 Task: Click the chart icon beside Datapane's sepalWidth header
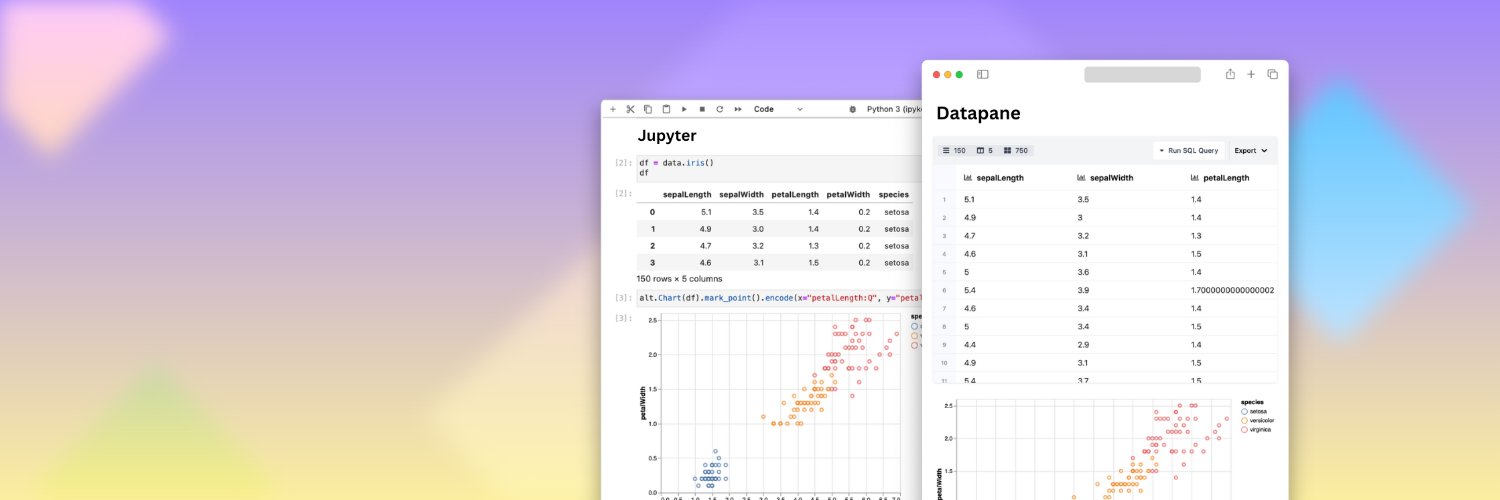pyautogui.click(x=1082, y=177)
